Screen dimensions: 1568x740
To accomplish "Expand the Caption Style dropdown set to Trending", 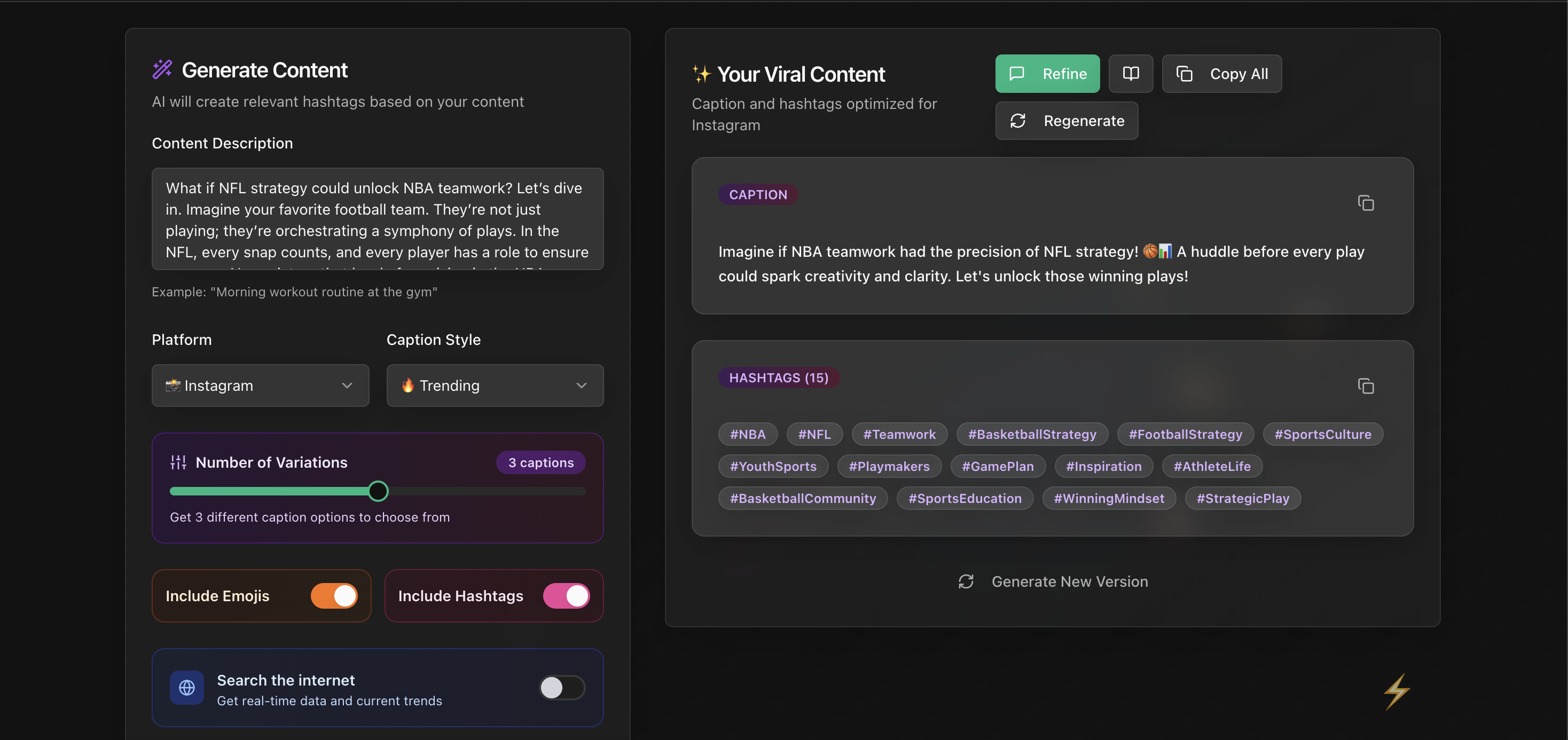I will 494,385.
